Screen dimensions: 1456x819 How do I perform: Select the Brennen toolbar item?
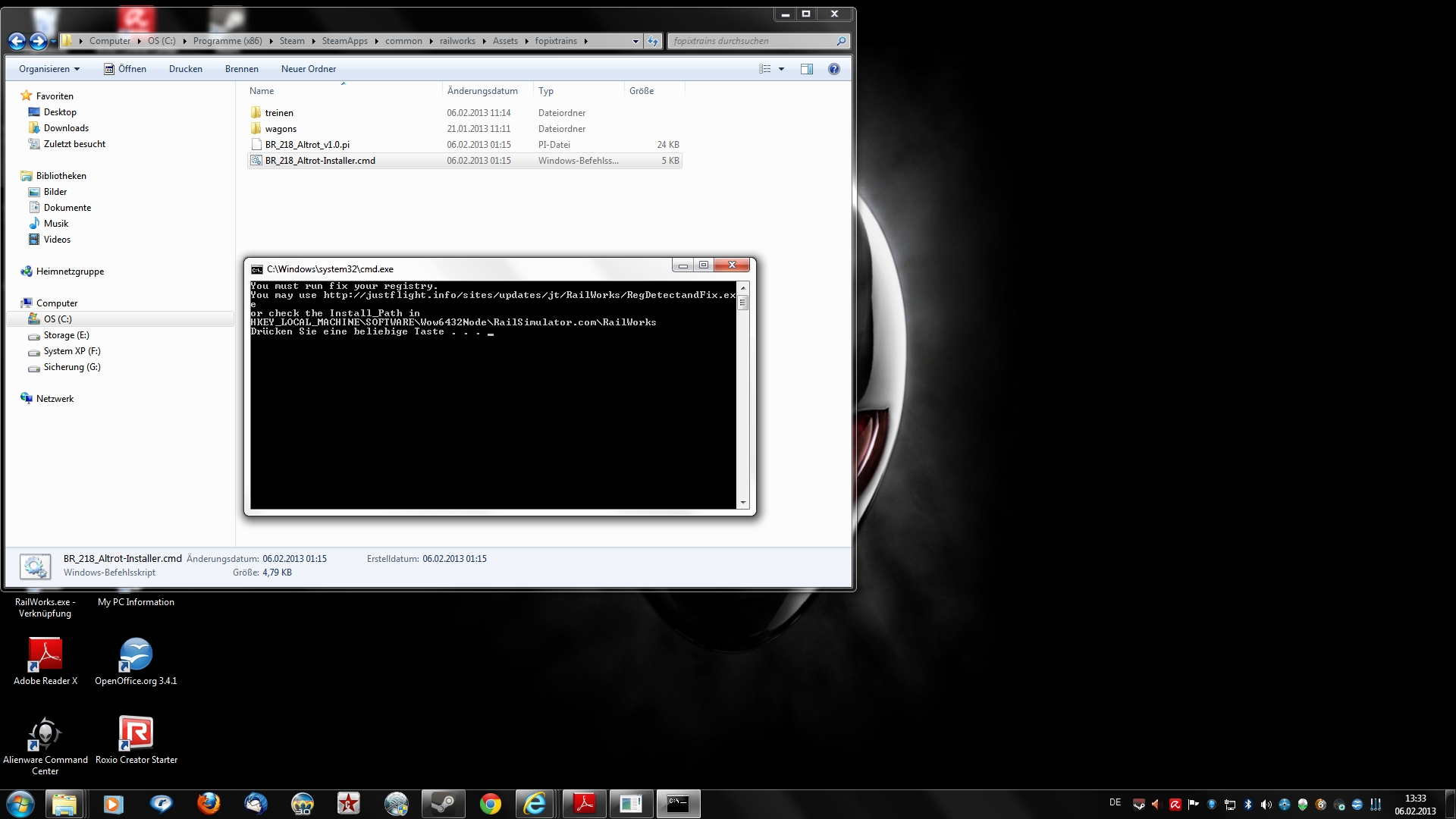tap(241, 69)
